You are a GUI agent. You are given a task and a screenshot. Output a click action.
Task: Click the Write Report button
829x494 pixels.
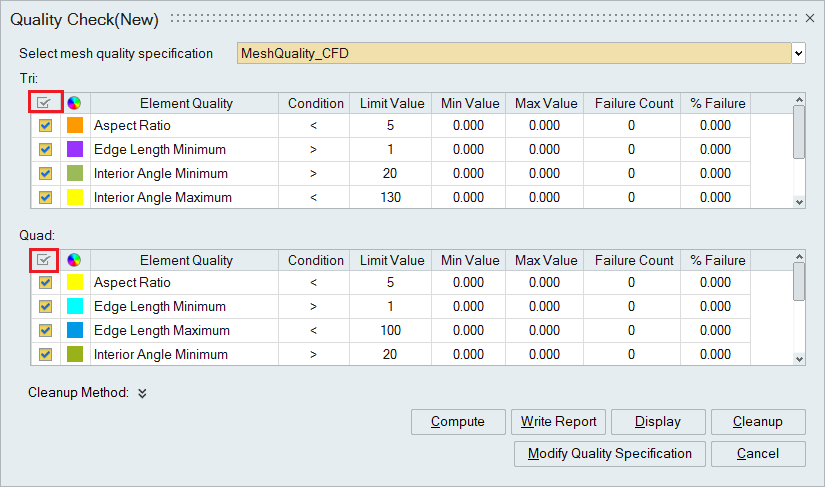pyautogui.click(x=557, y=422)
